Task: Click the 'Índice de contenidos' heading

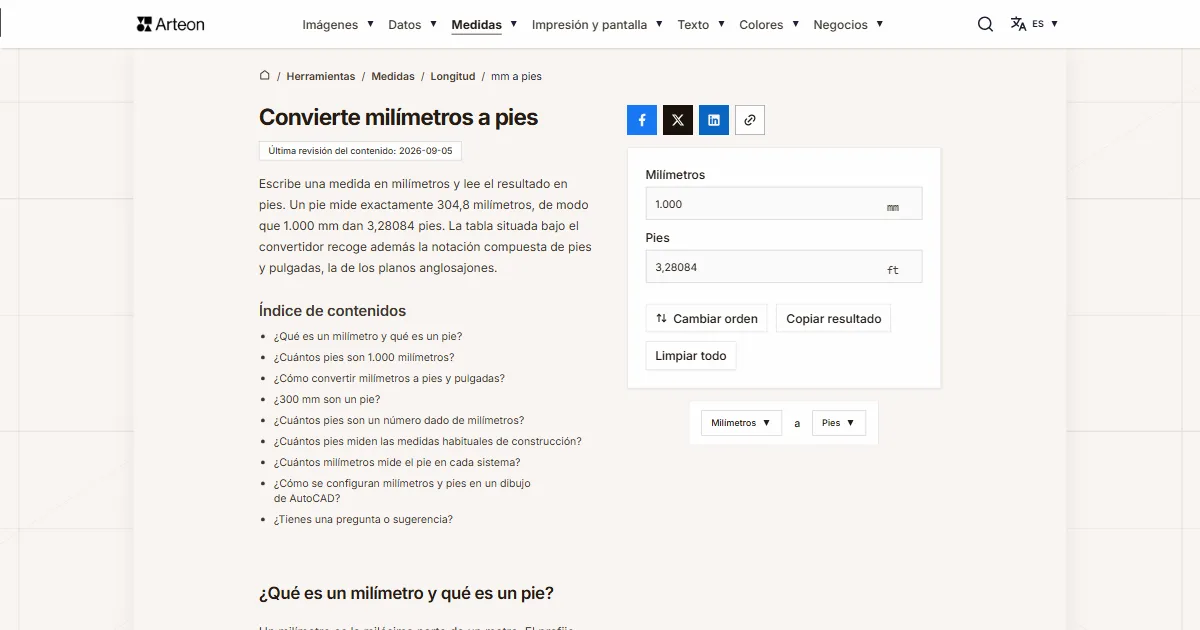Action: tap(332, 311)
